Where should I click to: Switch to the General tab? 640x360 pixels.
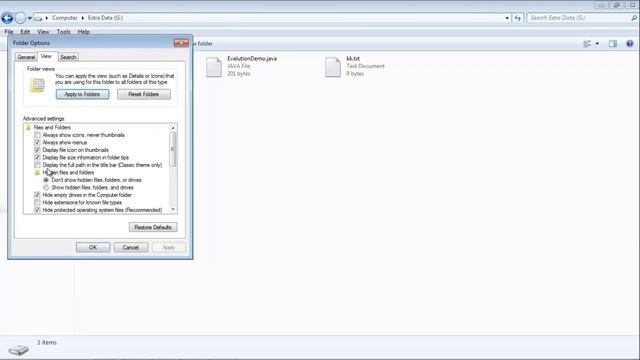[x=26, y=57]
